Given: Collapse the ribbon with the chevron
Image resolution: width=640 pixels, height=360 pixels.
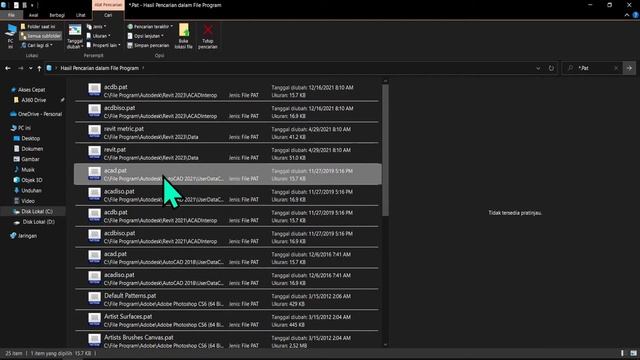Looking at the screenshot, I should [627, 15].
